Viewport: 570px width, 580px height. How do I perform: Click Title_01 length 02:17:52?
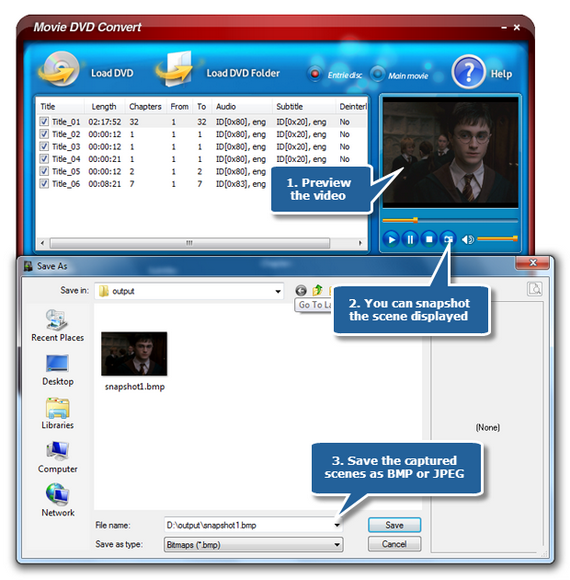point(105,122)
